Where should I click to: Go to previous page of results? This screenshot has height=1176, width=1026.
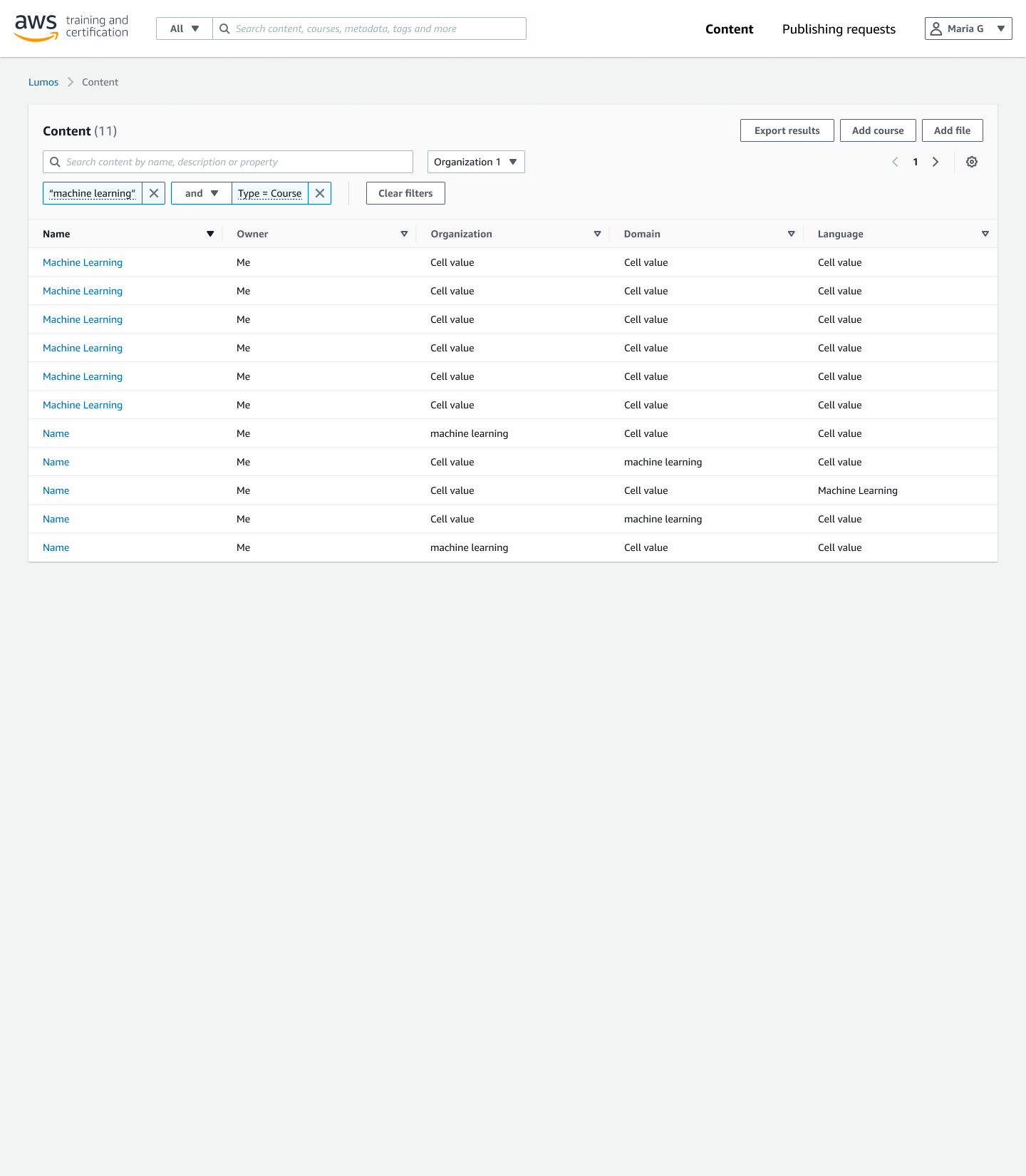tap(896, 162)
